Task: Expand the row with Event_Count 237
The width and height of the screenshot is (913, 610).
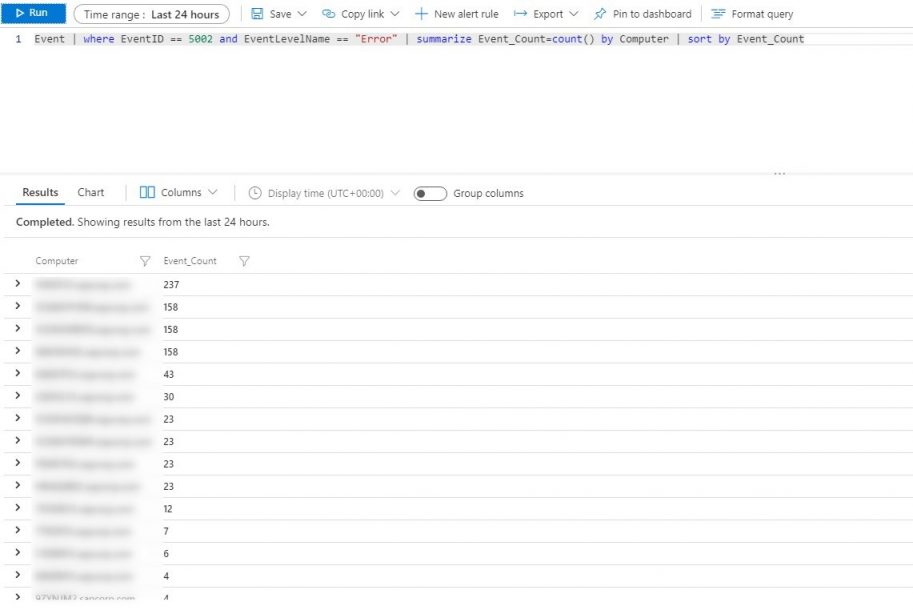Action: 16,284
